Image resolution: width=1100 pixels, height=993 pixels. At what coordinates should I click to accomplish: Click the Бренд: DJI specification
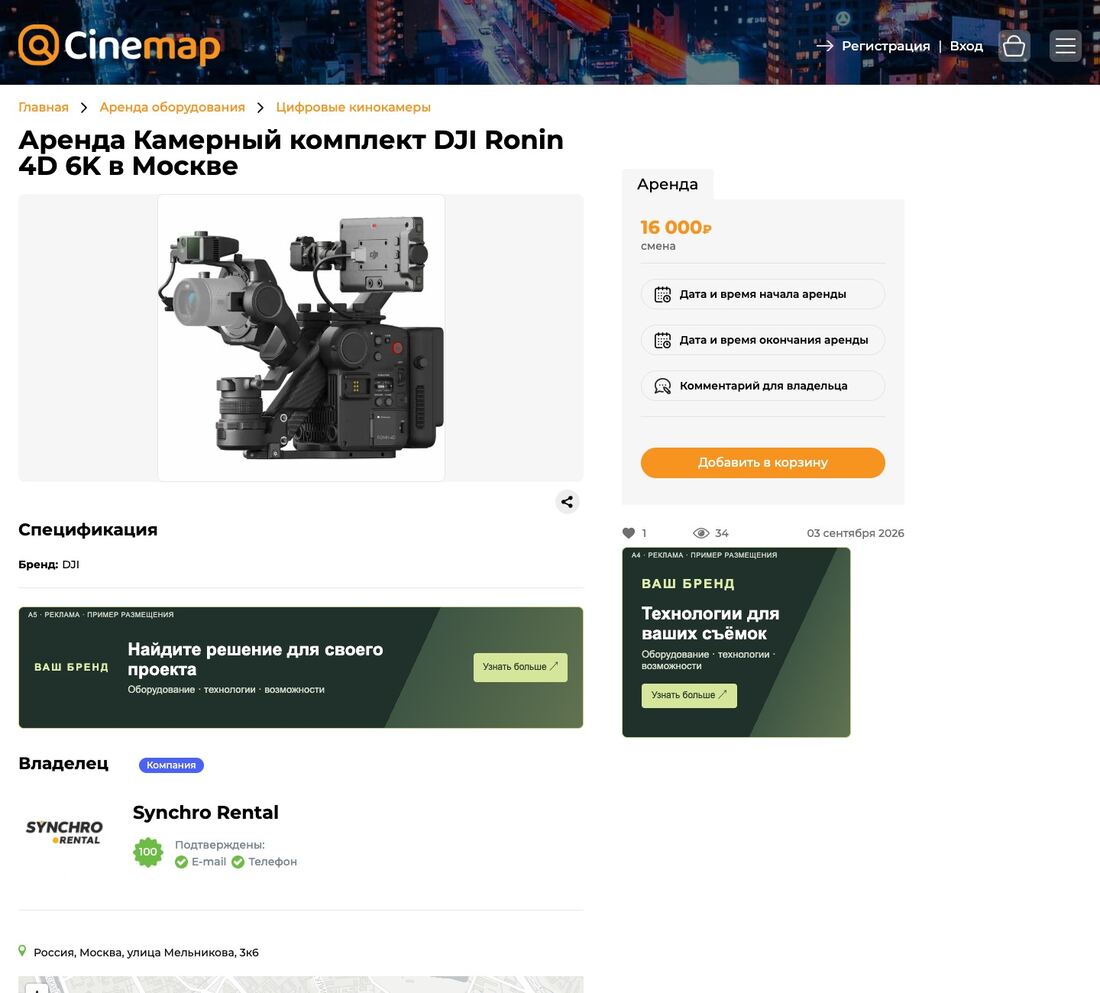[x=48, y=564]
